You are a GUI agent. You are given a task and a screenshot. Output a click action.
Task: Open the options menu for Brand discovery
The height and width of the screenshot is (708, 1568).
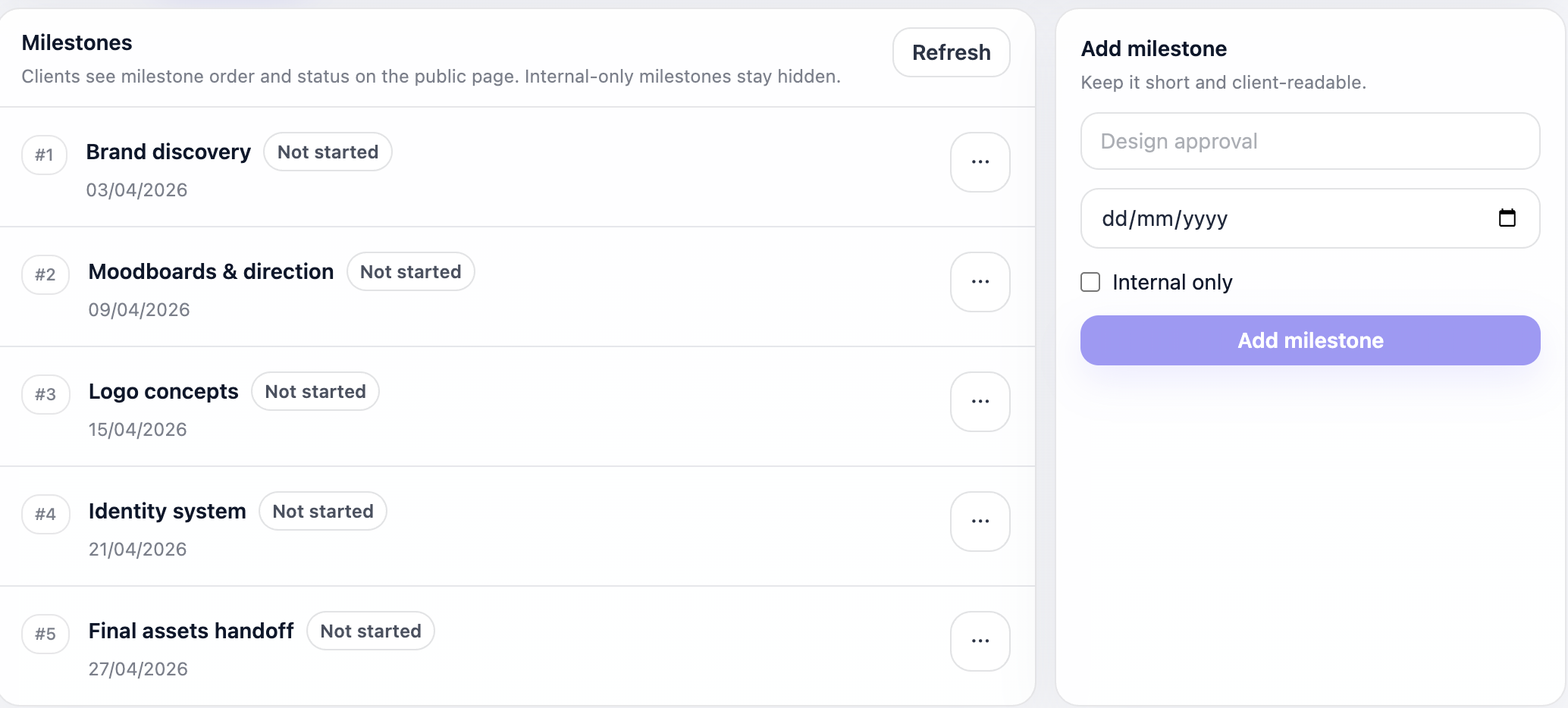pyautogui.click(x=980, y=162)
